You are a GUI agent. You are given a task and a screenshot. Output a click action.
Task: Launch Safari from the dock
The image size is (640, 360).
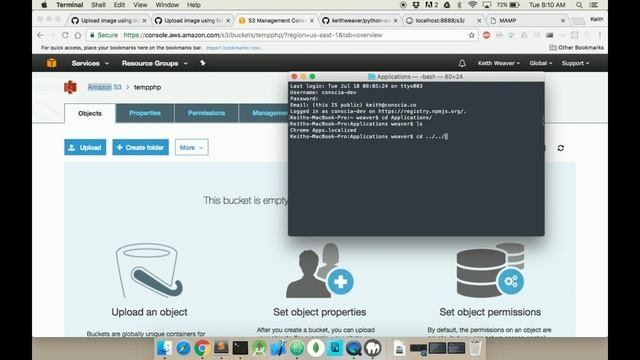183,348
